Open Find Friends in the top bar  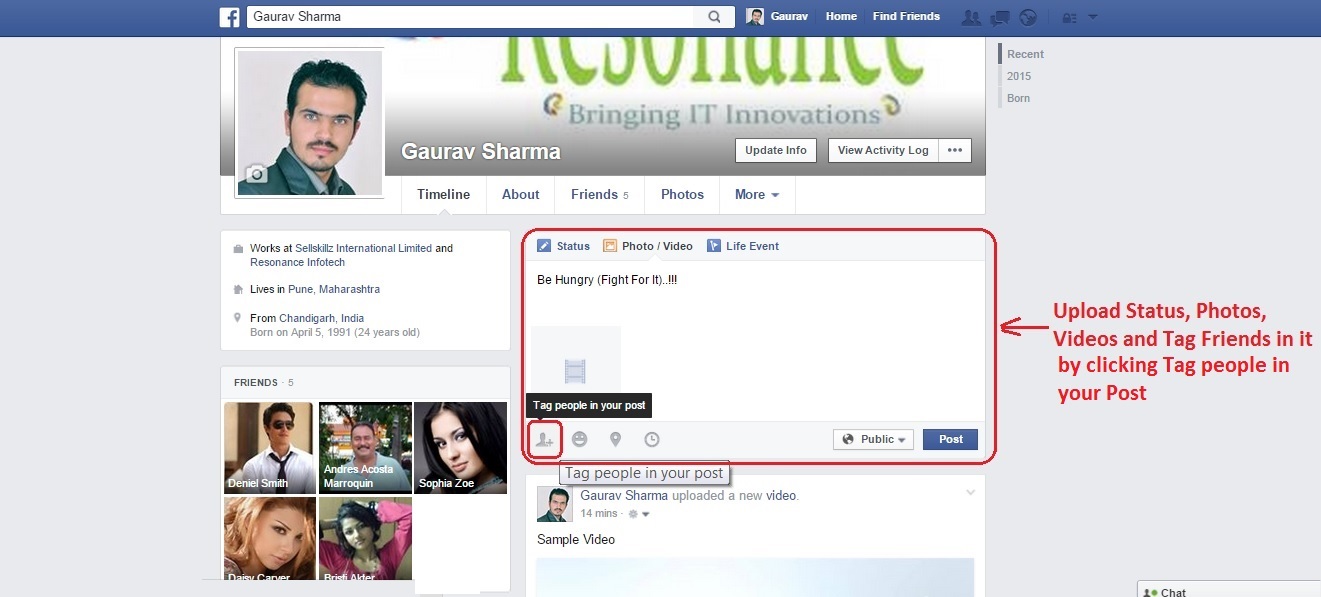[906, 17]
